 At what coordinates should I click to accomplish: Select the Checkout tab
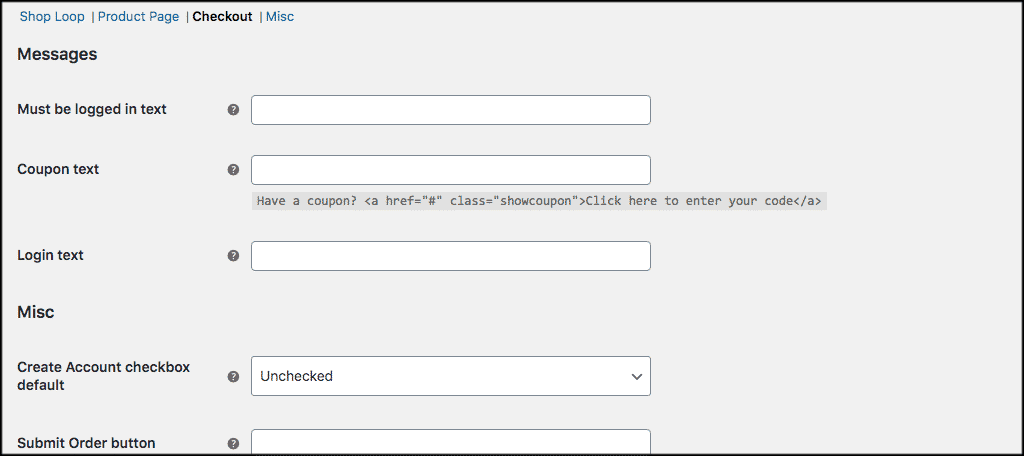click(x=222, y=16)
